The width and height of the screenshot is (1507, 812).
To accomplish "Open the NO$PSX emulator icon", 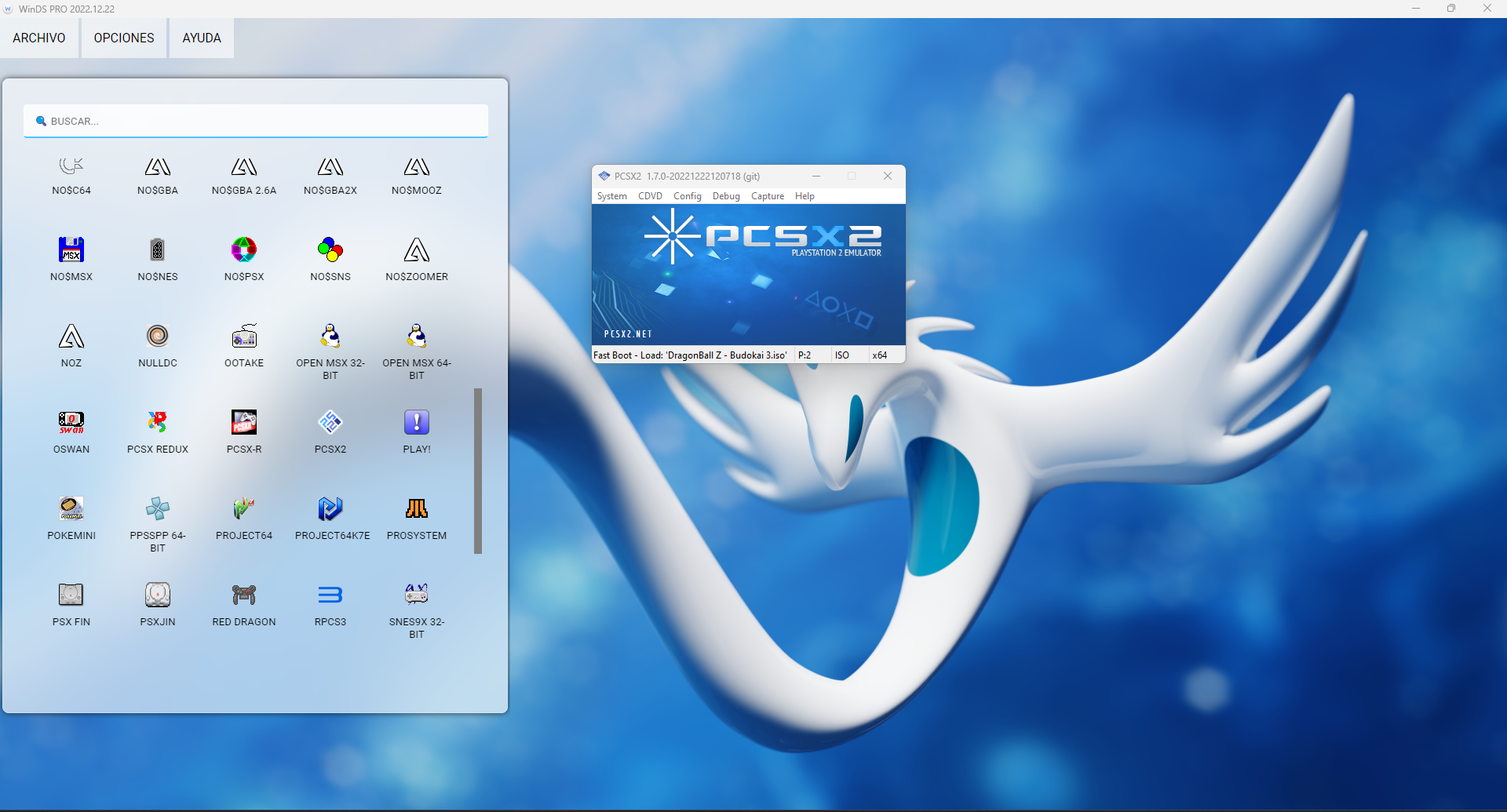I will click(244, 249).
